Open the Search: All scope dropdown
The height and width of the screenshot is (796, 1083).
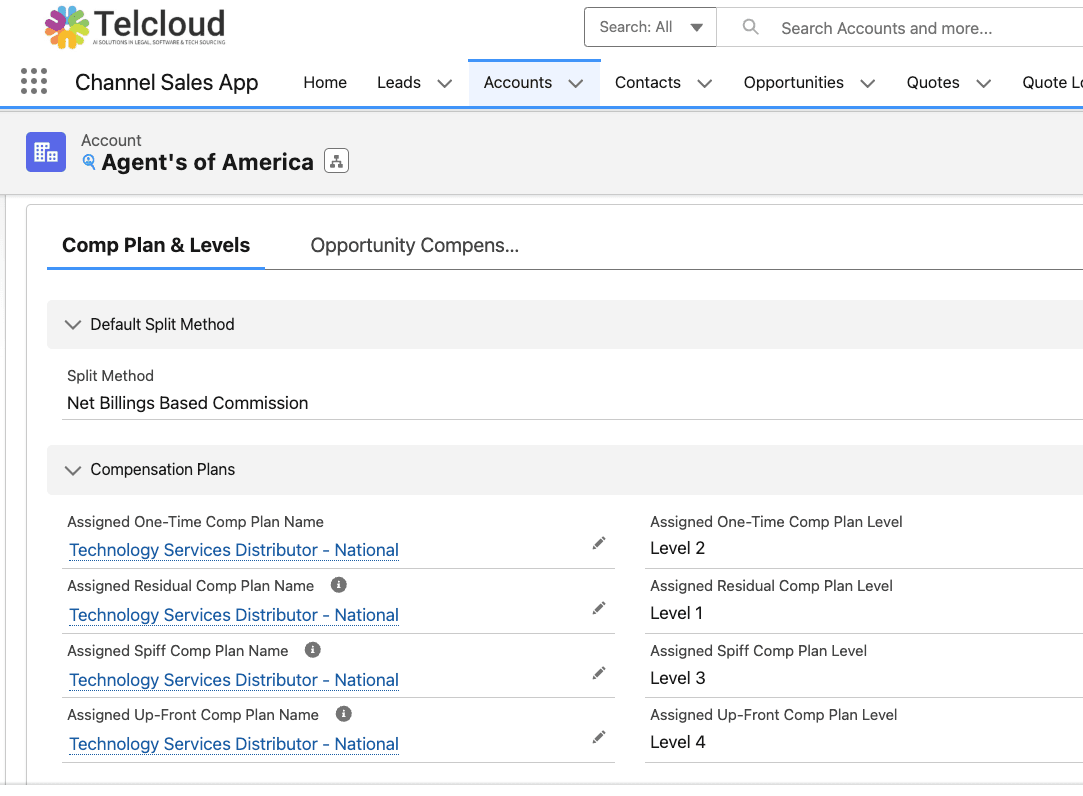pyautogui.click(x=650, y=27)
